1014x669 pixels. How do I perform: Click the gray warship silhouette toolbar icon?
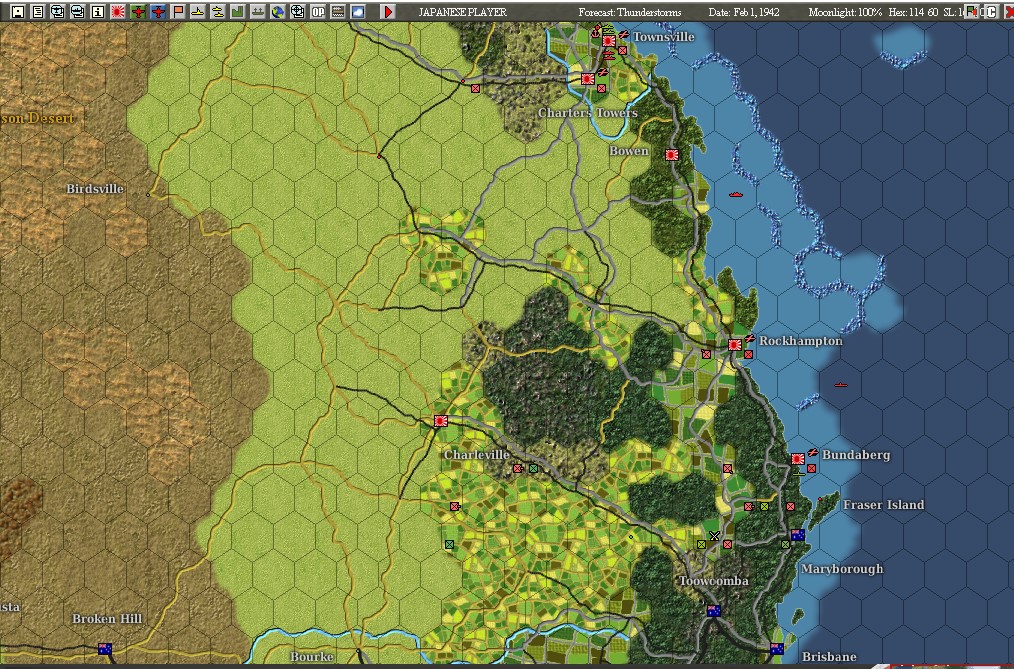(258, 12)
